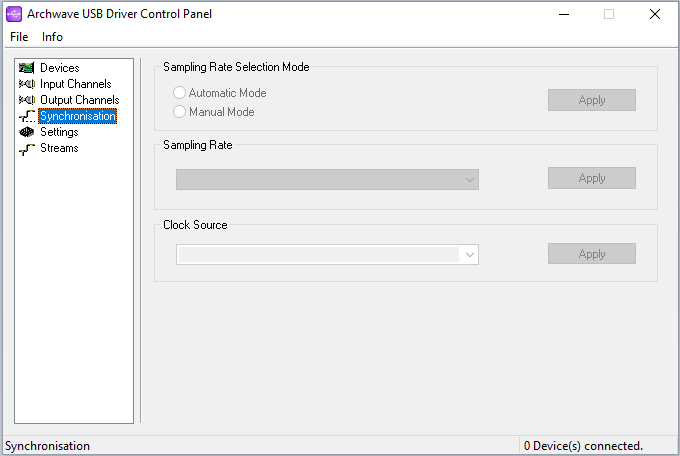Expand the Clock Source dropdown
The width and height of the screenshot is (680, 456).
tap(327, 254)
